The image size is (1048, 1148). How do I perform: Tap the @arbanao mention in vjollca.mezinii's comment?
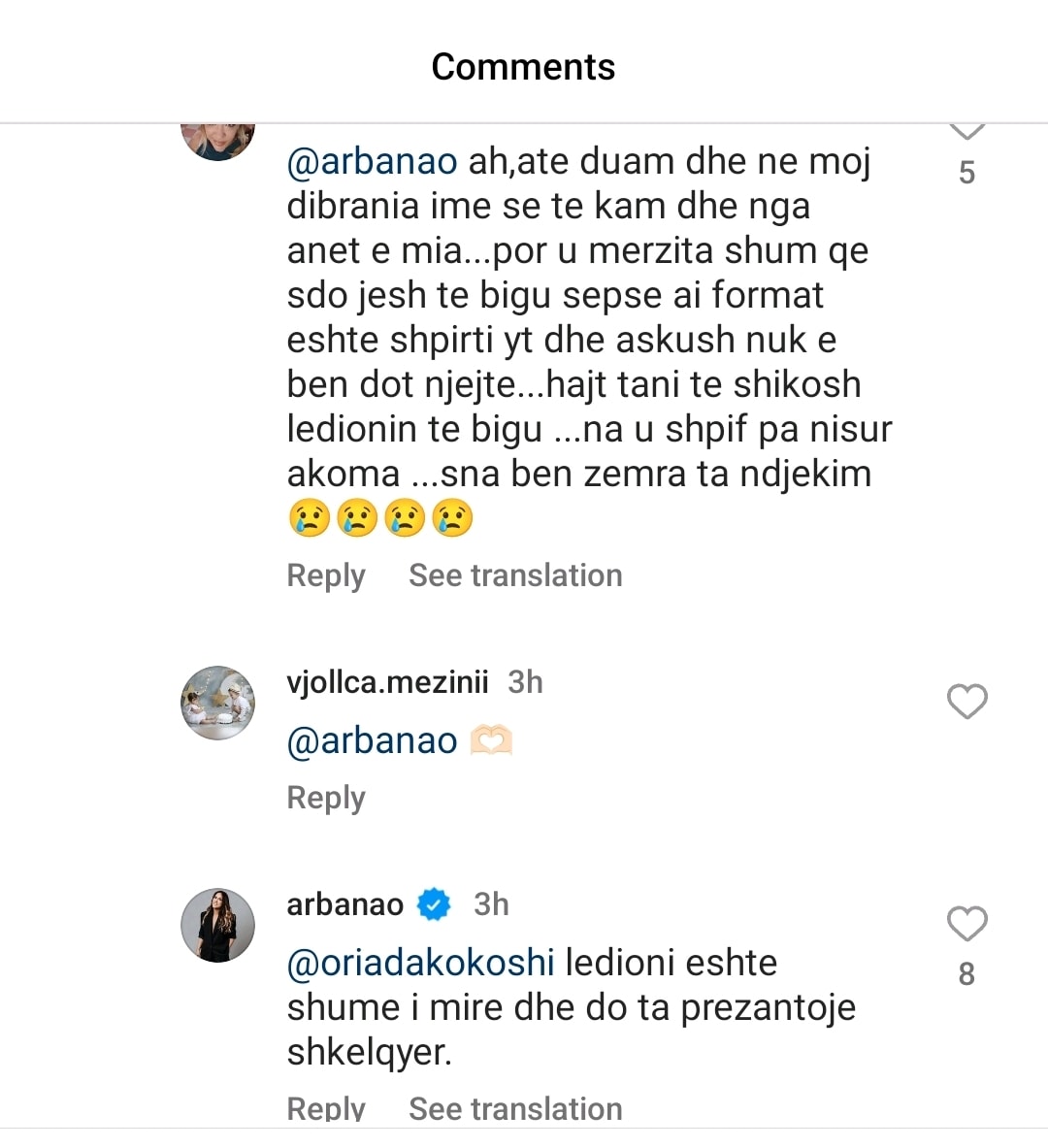point(372,741)
